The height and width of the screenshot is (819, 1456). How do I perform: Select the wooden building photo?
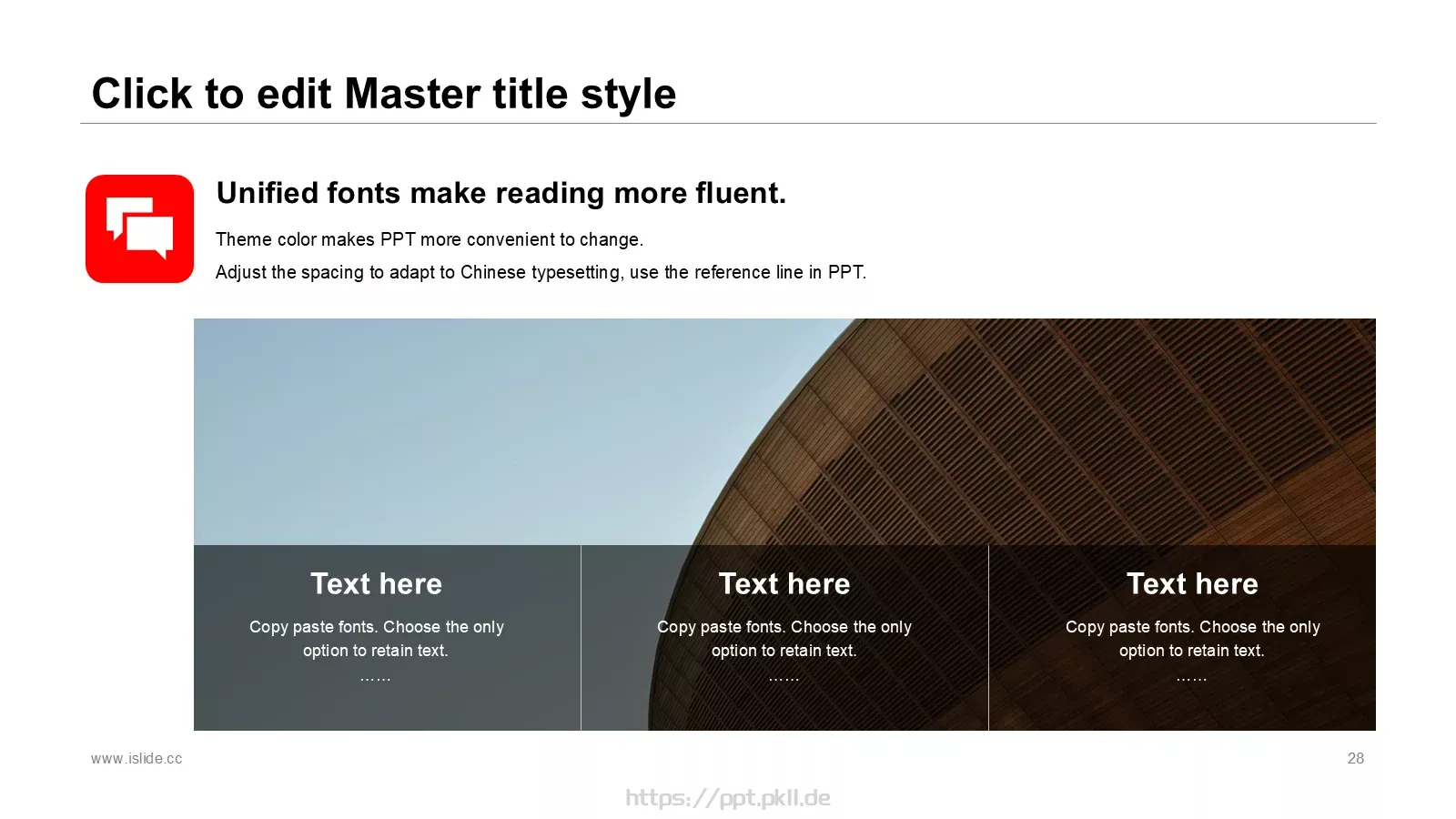tap(784, 524)
